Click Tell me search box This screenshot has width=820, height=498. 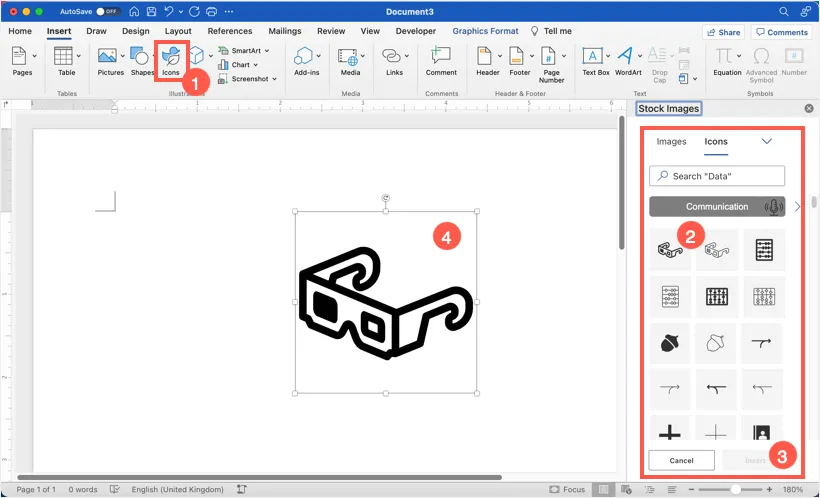point(551,31)
